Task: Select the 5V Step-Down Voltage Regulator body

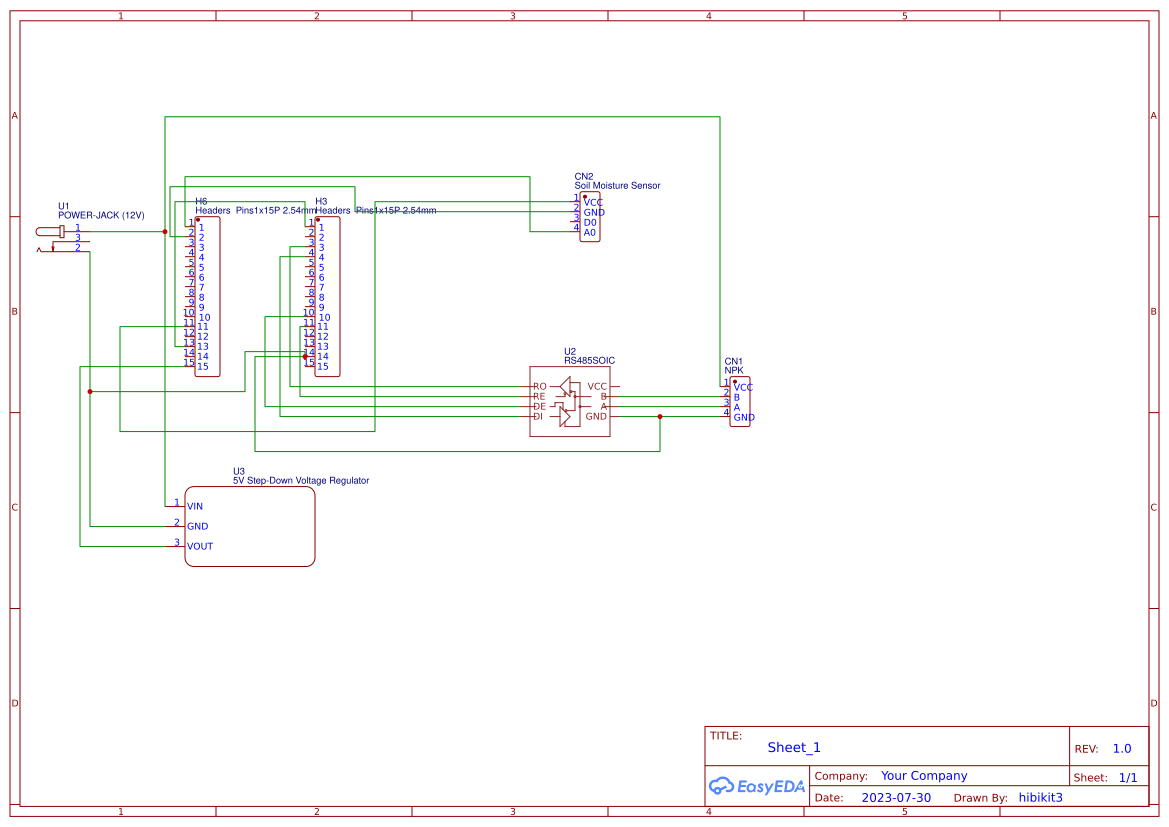Action: coord(250,526)
